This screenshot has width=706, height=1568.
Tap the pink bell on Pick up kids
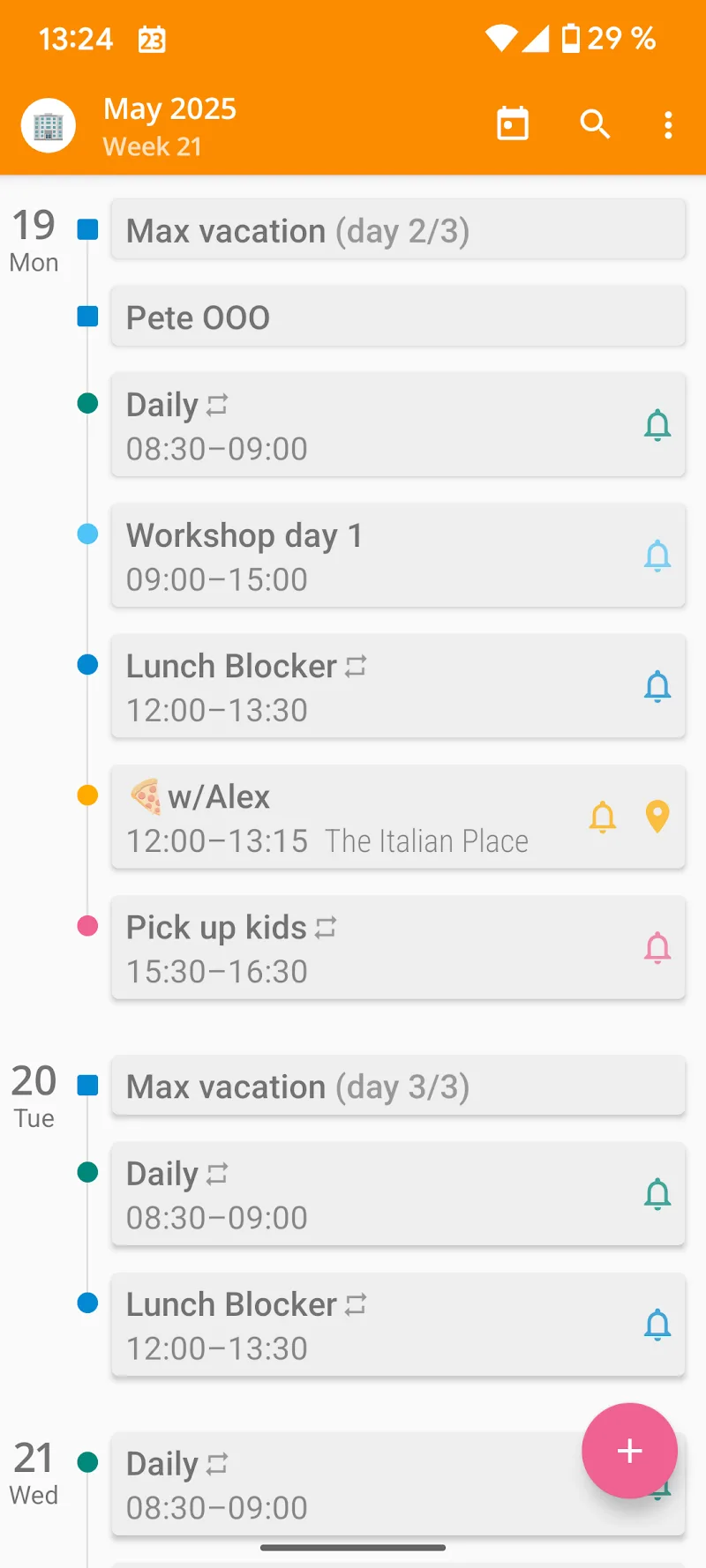point(657,948)
